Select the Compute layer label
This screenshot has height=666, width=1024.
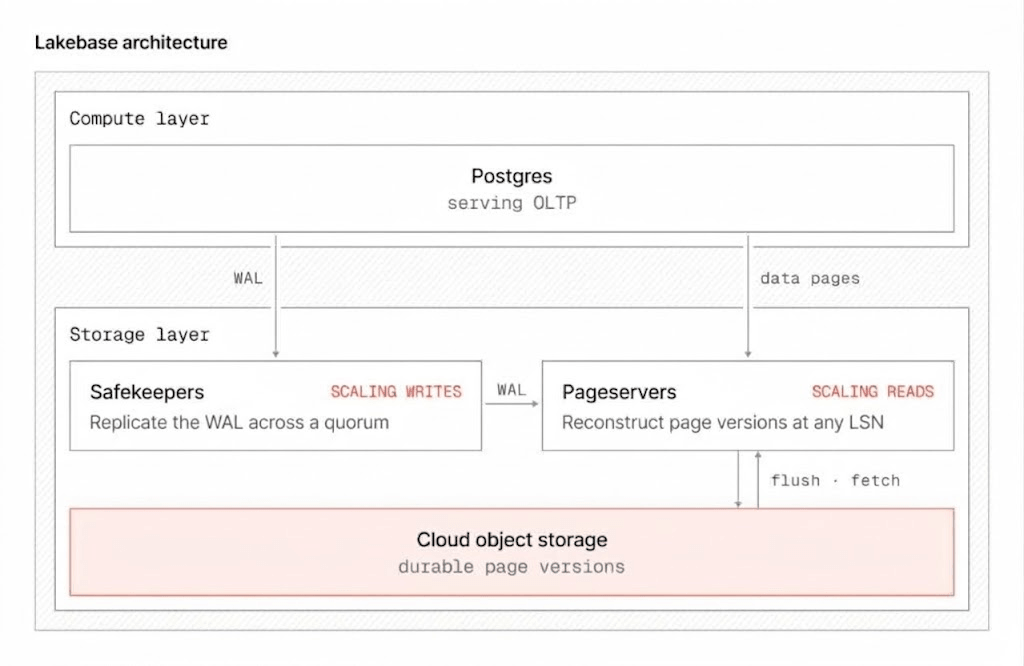139,119
